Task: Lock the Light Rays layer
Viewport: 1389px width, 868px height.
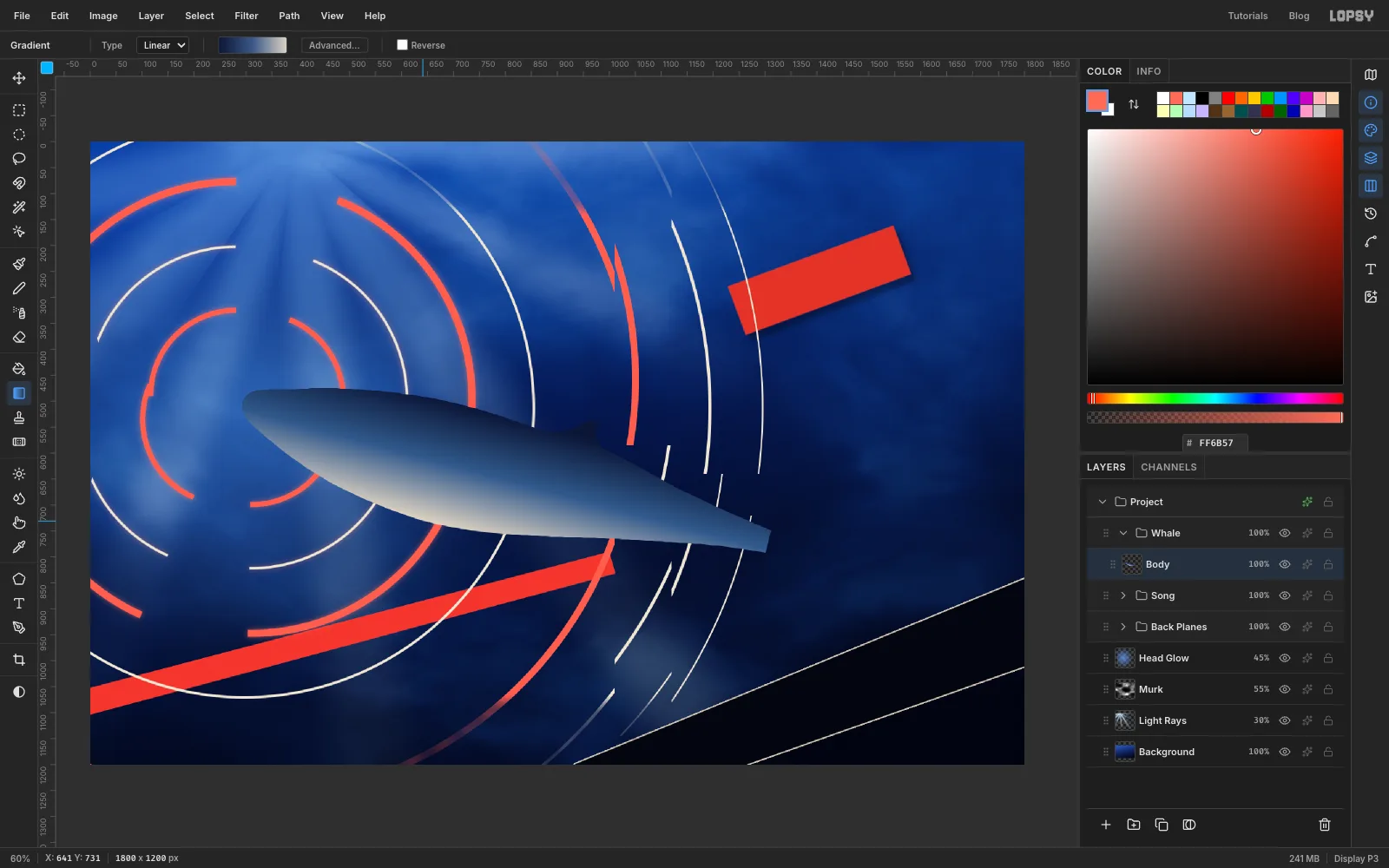Action: [x=1328, y=720]
